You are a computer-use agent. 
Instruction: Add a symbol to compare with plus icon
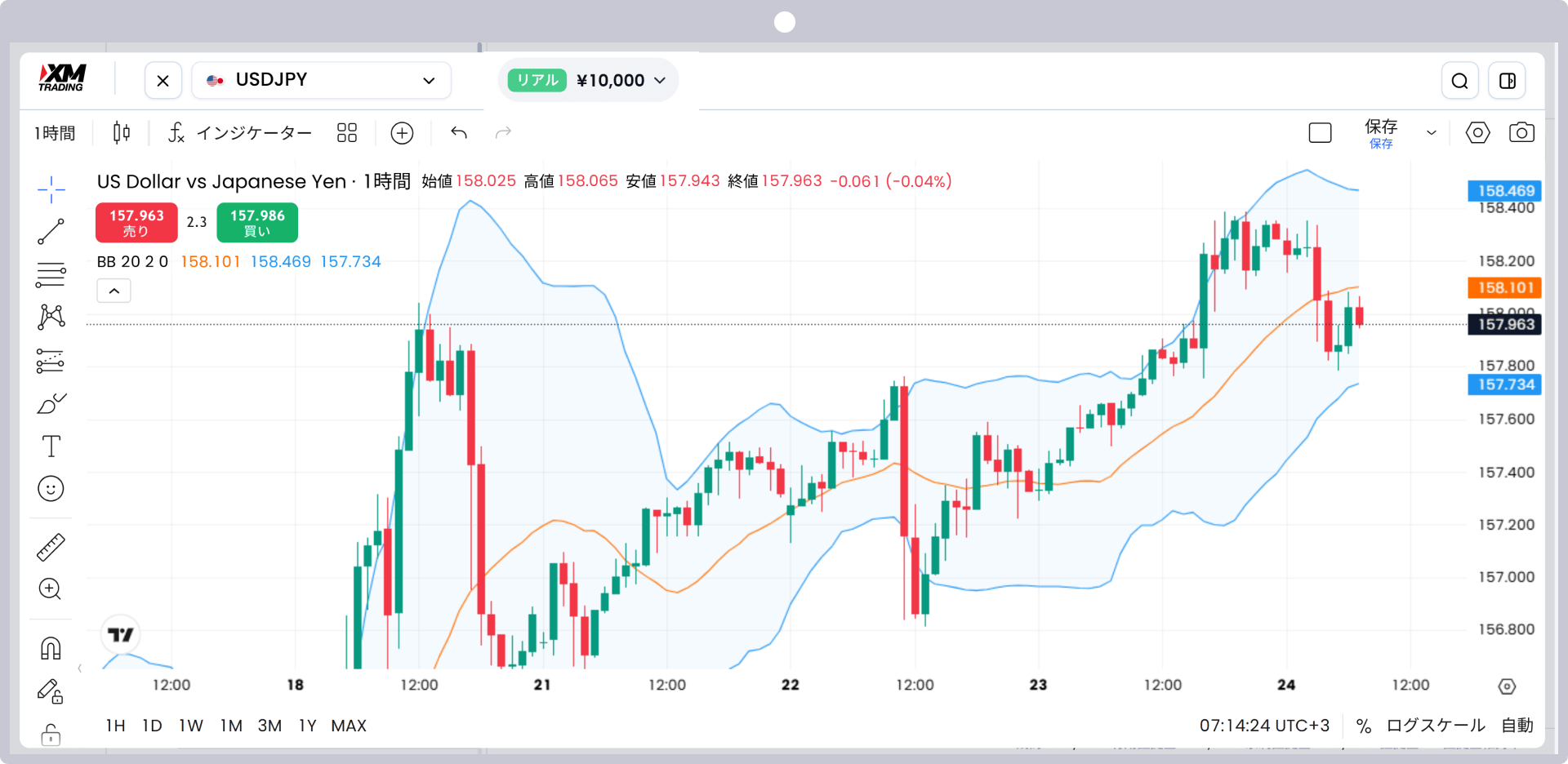pos(402,132)
